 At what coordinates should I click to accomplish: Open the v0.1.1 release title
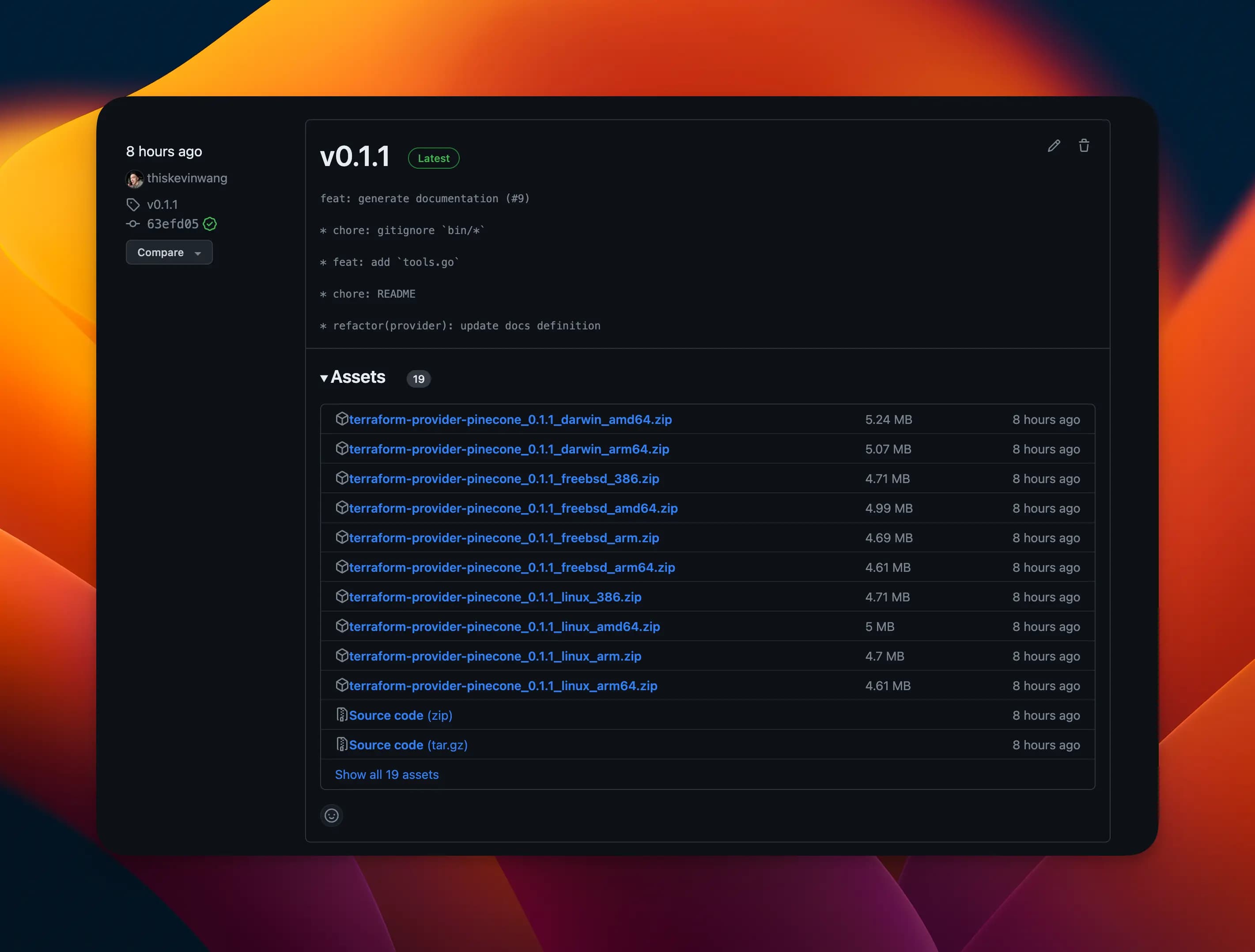pos(355,157)
